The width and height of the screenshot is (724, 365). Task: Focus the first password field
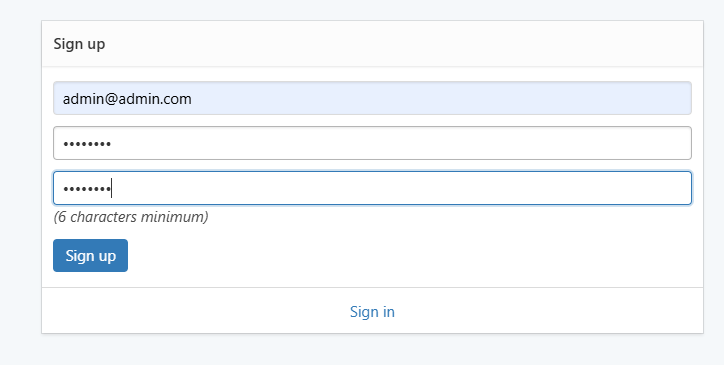click(372, 143)
